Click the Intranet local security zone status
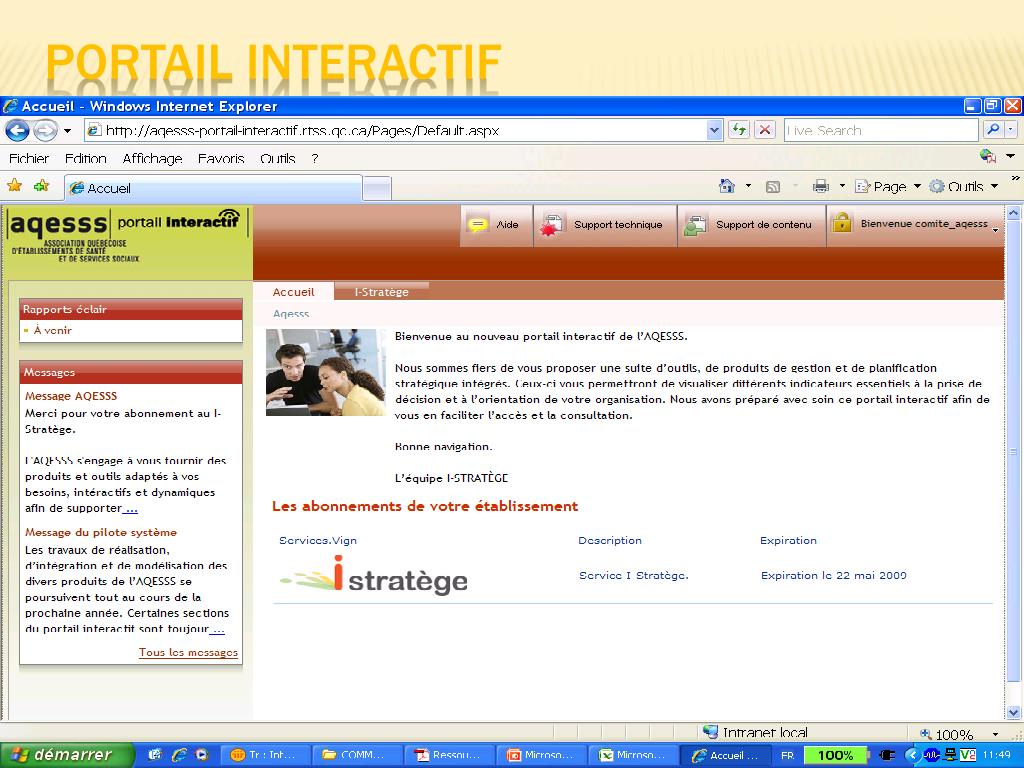The image size is (1024, 768). point(755,733)
